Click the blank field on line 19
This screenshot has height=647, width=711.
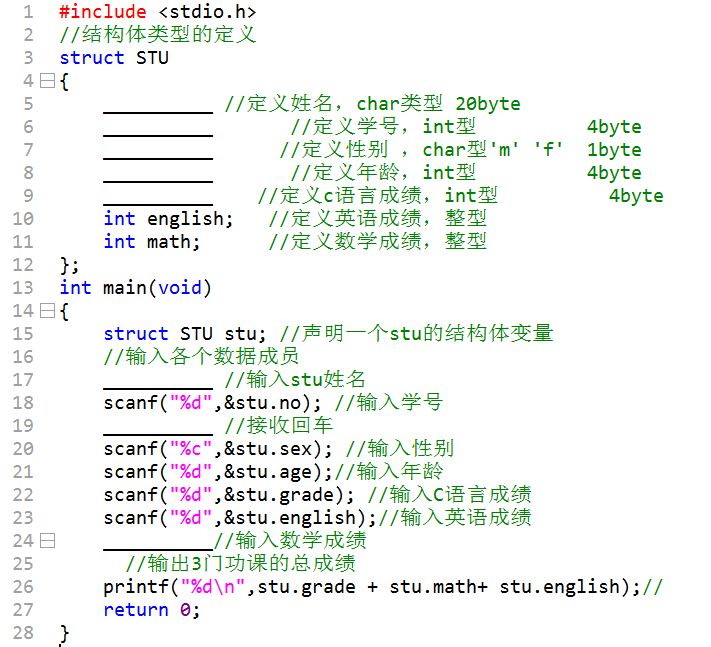point(158,432)
